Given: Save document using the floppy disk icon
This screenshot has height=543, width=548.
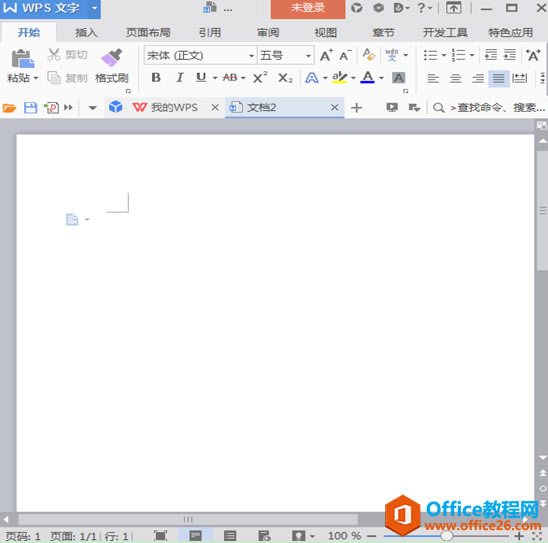Looking at the screenshot, I should point(30,108).
